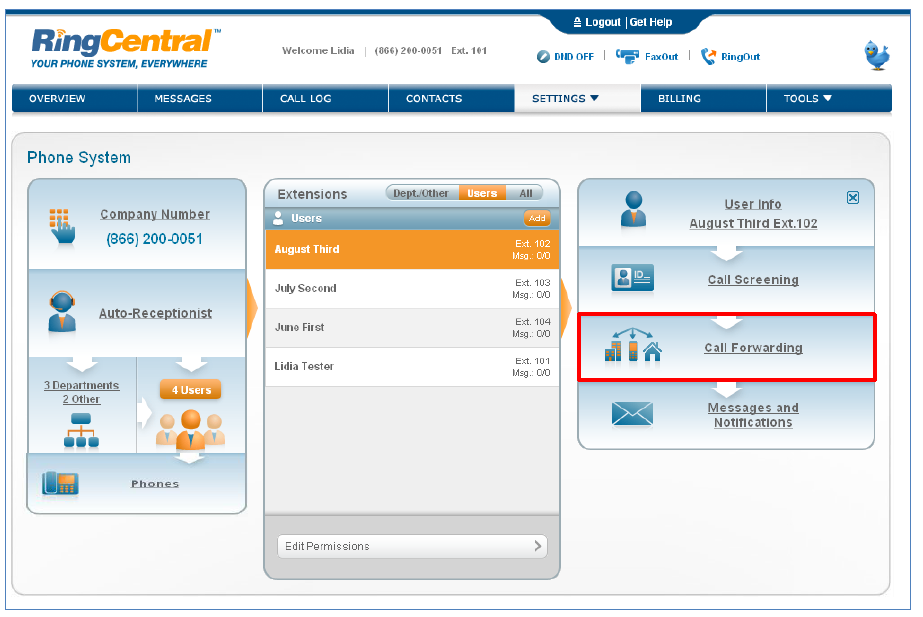The image size is (923, 617).
Task: Click the Phones desk phone icon
Action: coord(60,484)
